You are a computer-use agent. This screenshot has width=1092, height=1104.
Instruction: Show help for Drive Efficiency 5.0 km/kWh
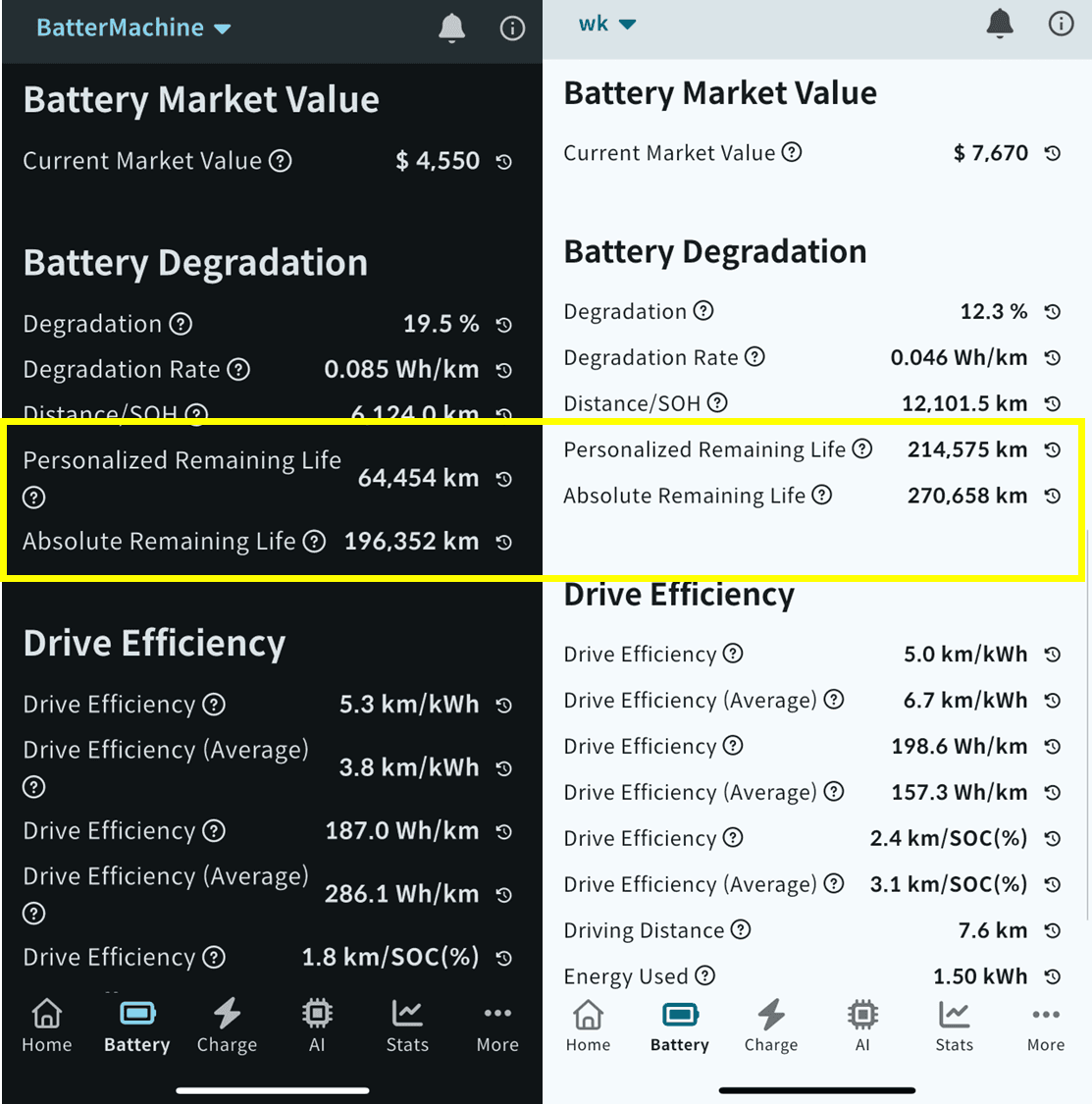(733, 654)
